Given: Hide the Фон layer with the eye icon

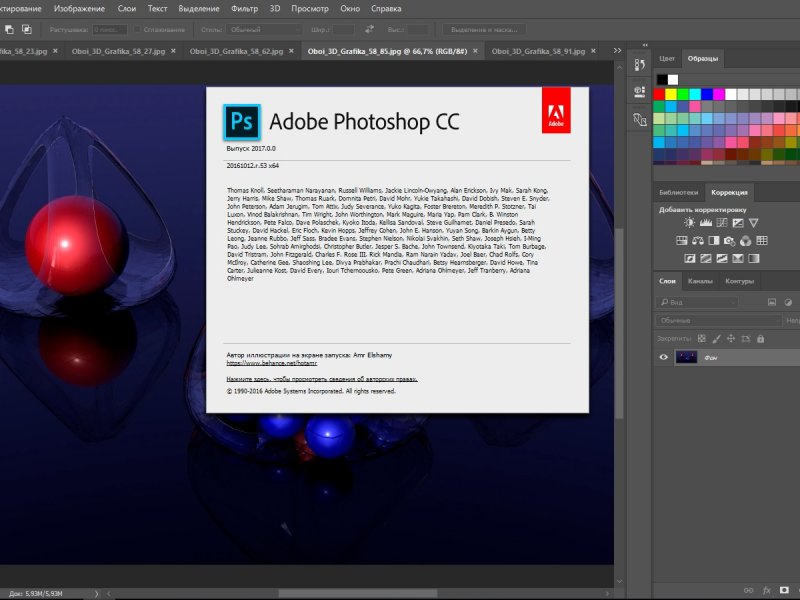Looking at the screenshot, I should [x=663, y=357].
